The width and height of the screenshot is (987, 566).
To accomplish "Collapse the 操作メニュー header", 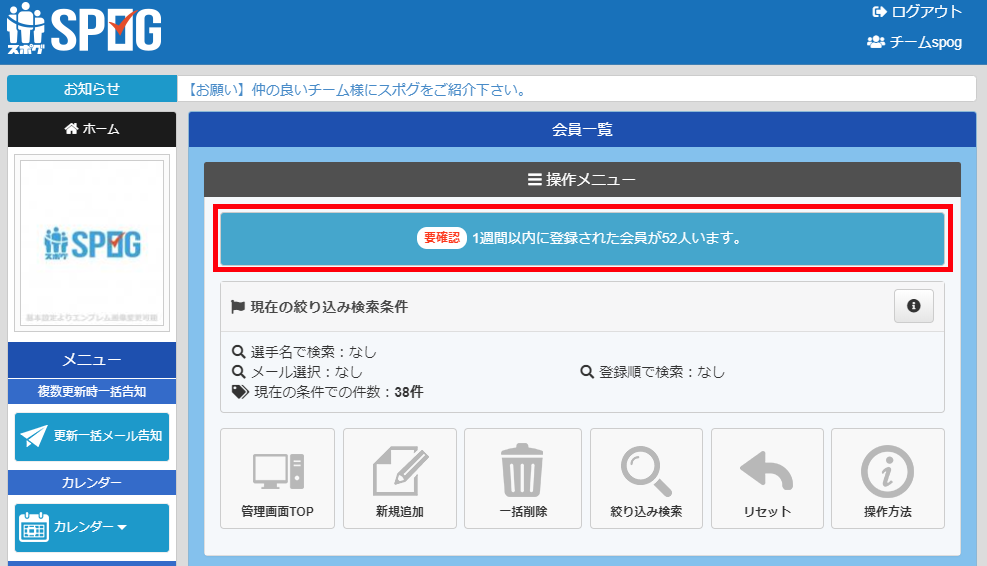I will pos(582,180).
